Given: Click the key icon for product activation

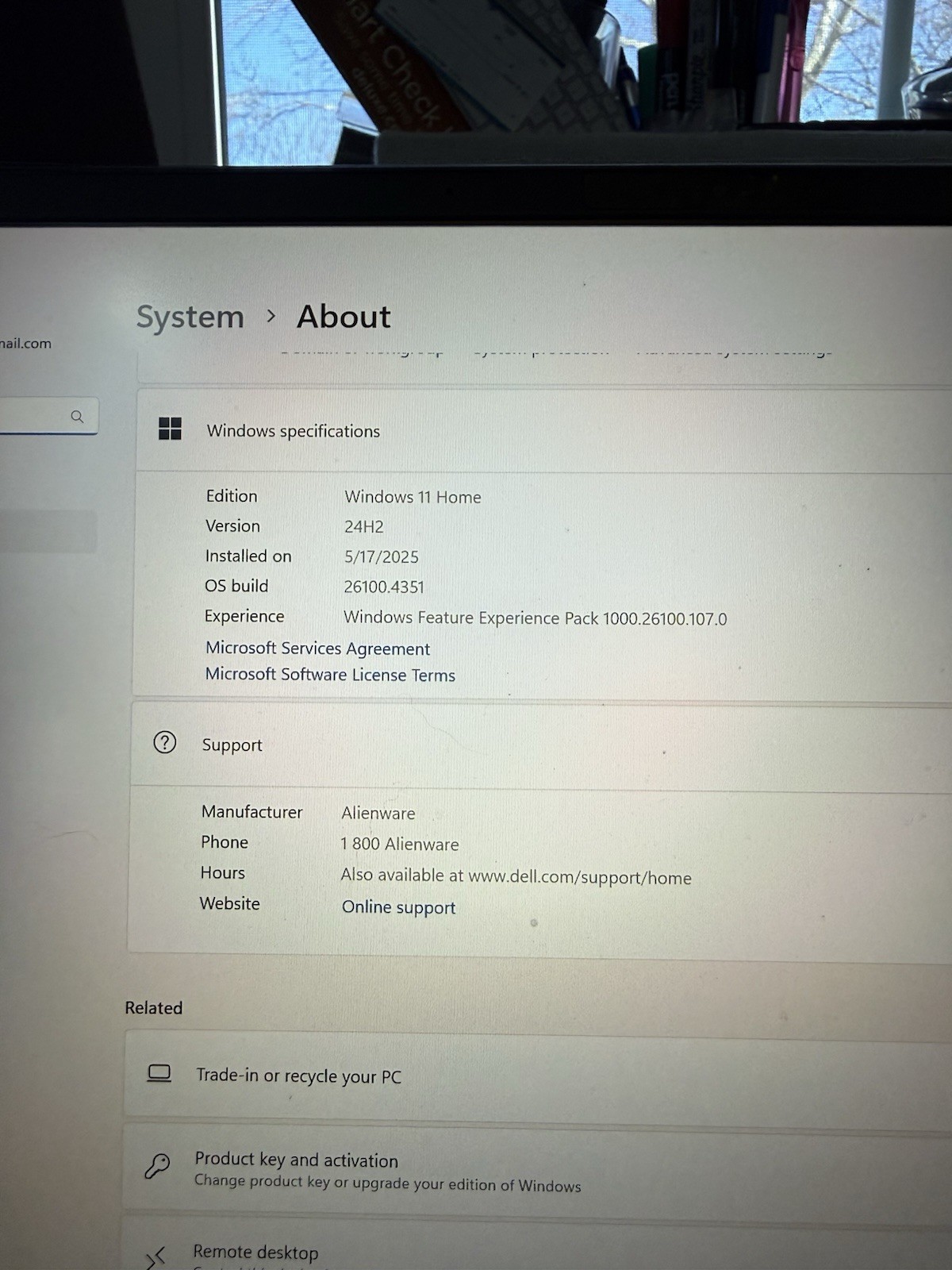Looking at the screenshot, I should 157,1165.
